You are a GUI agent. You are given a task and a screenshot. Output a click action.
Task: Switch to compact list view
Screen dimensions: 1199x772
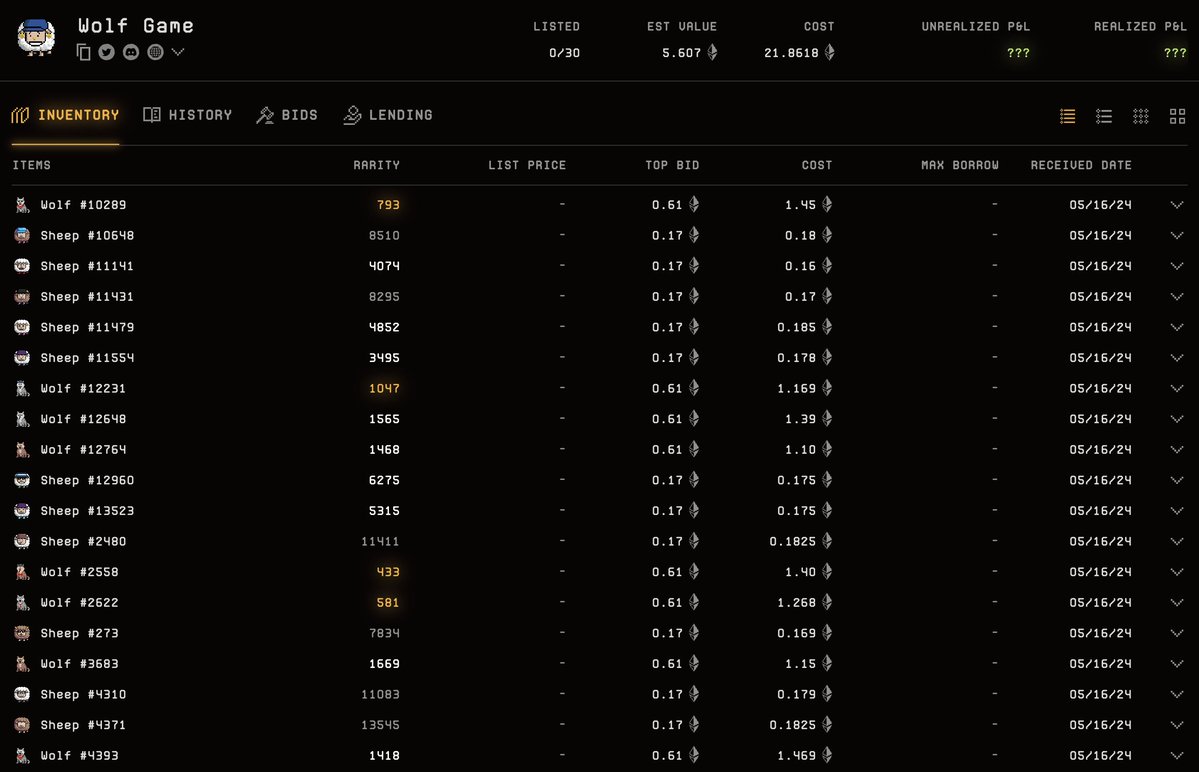point(1104,116)
